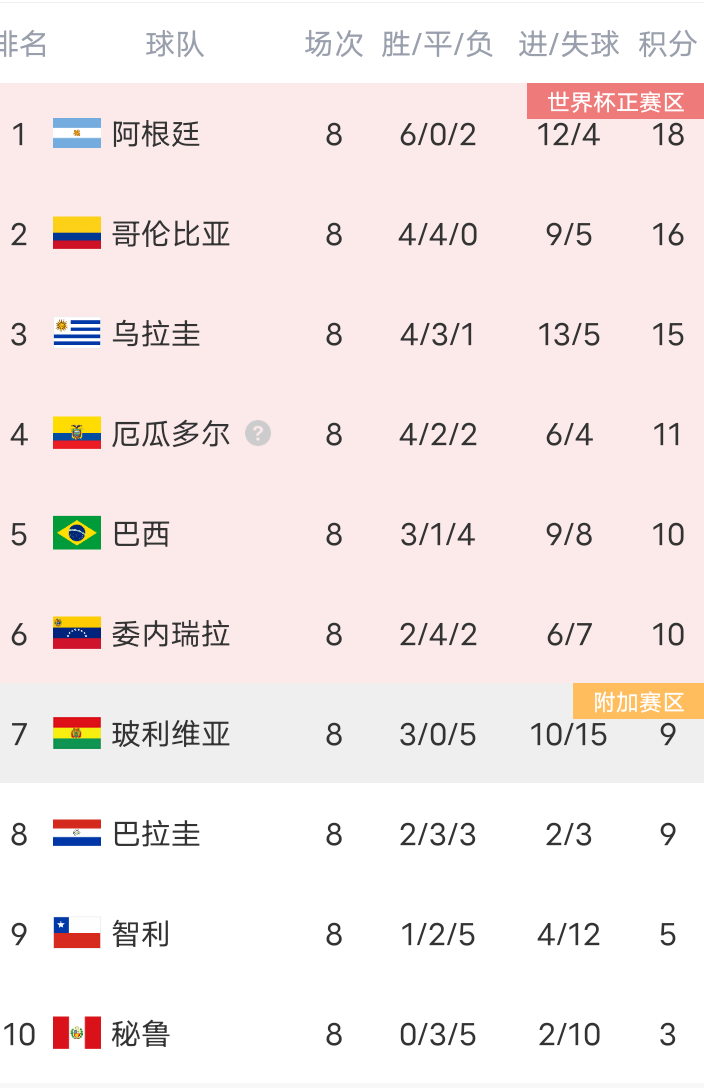Click the Peru flag icon
The width and height of the screenshot is (704, 1088).
point(77,1032)
